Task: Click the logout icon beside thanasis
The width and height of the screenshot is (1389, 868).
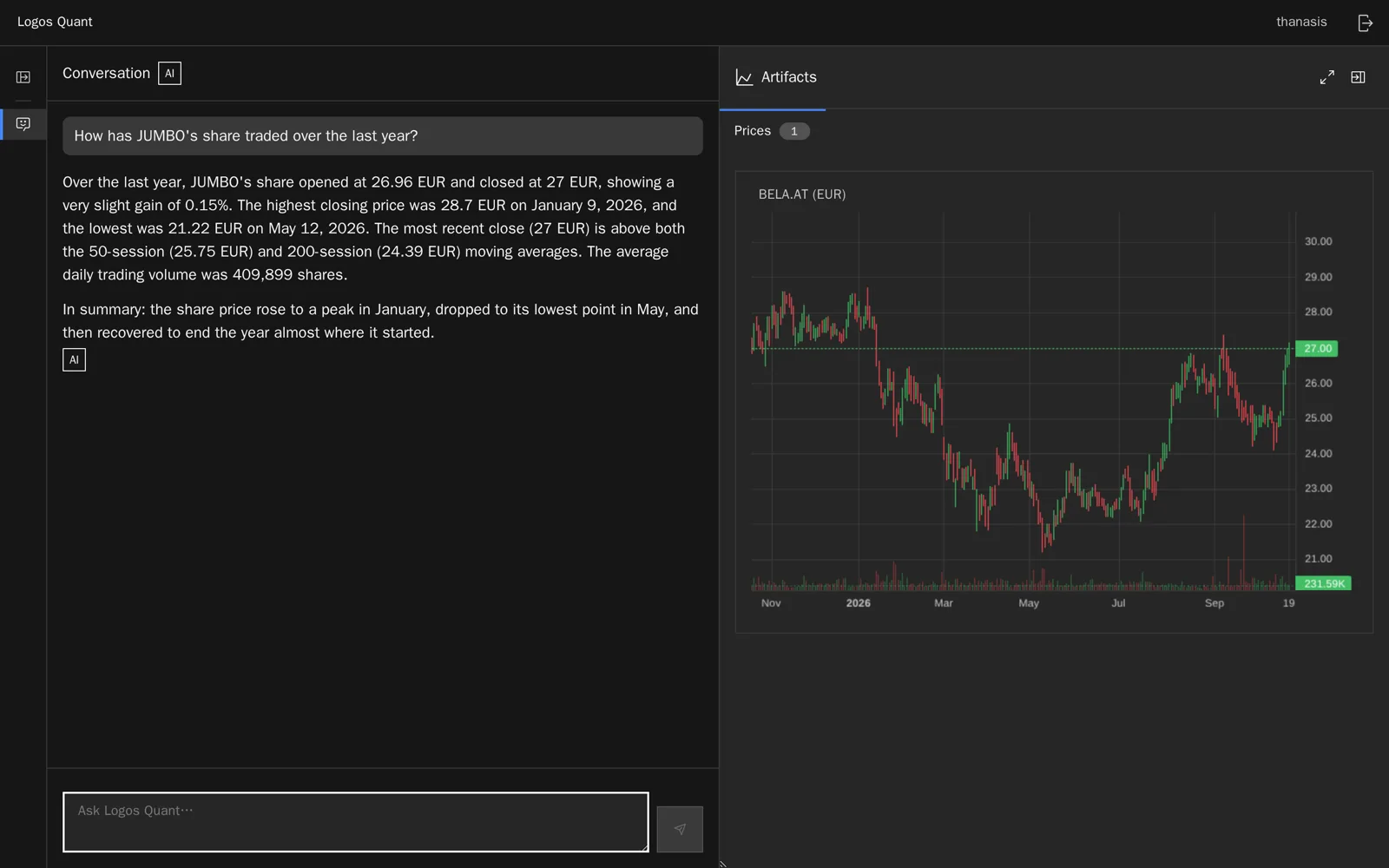Action: pyautogui.click(x=1365, y=23)
